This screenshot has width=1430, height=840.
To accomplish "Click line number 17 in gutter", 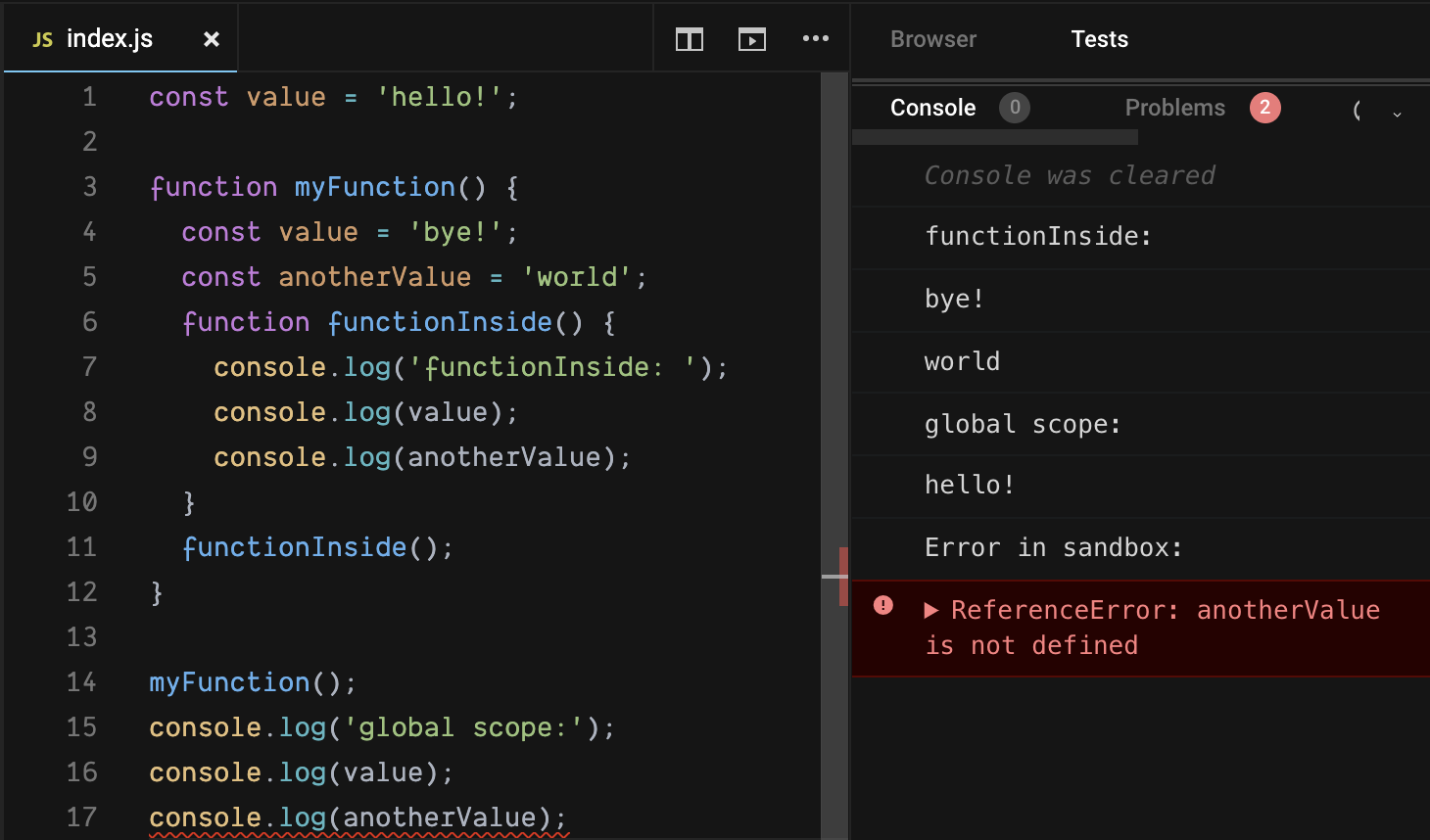I will (x=81, y=817).
